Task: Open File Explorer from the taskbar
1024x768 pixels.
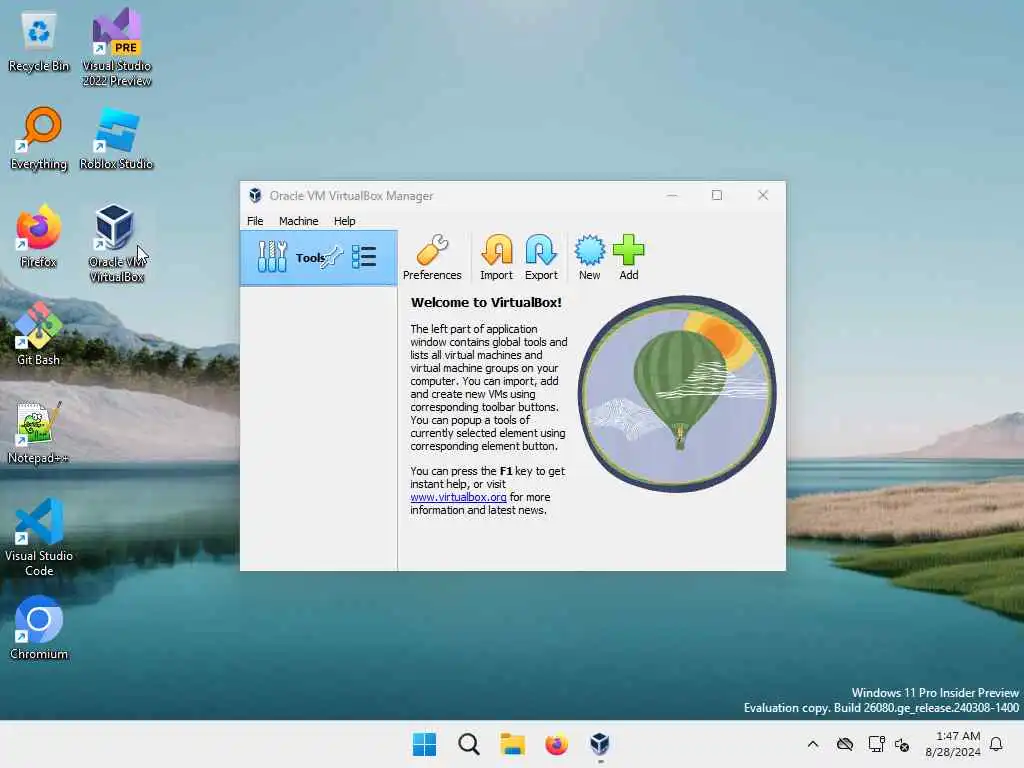Action: tap(513, 744)
